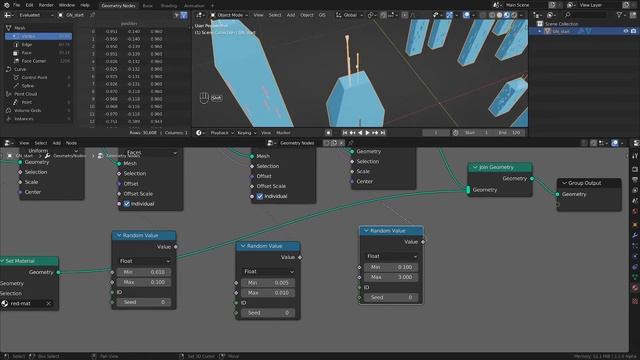This screenshot has height=360, width=640.
Task: Select the Face domain row in spreadsheet
Action: [x=39, y=53]
